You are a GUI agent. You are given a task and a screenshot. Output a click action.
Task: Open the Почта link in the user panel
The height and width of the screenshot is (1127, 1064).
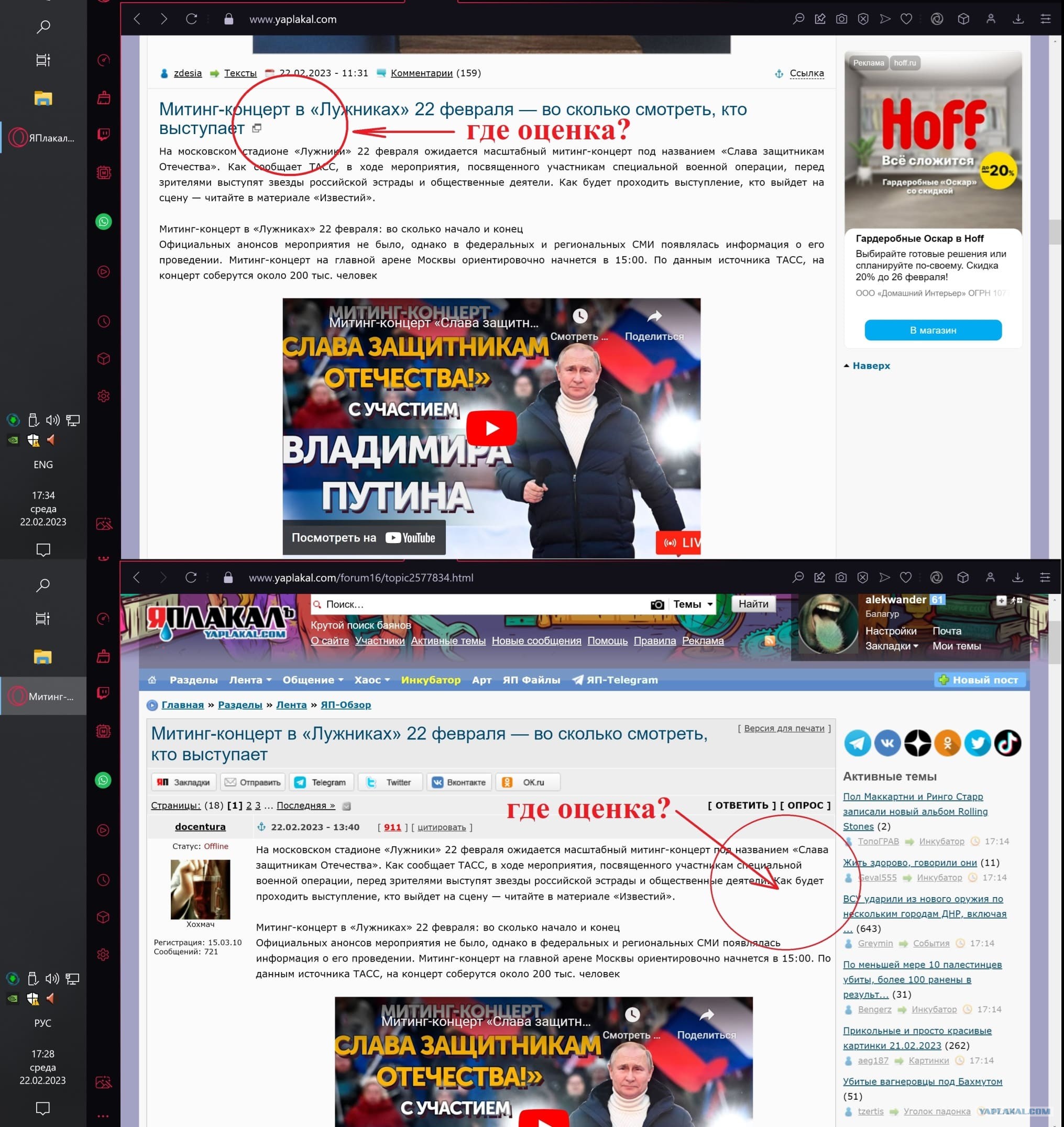pos(947,631)
